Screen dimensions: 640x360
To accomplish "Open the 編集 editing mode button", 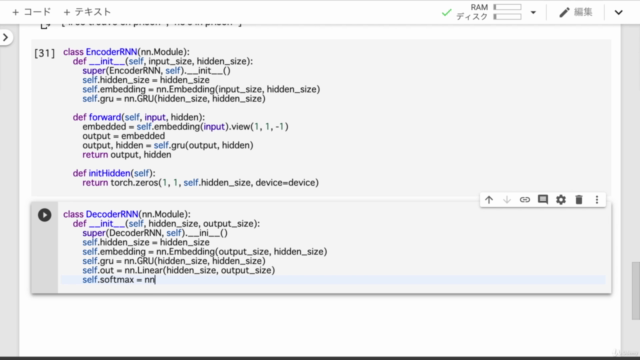I will coord(576,12).
